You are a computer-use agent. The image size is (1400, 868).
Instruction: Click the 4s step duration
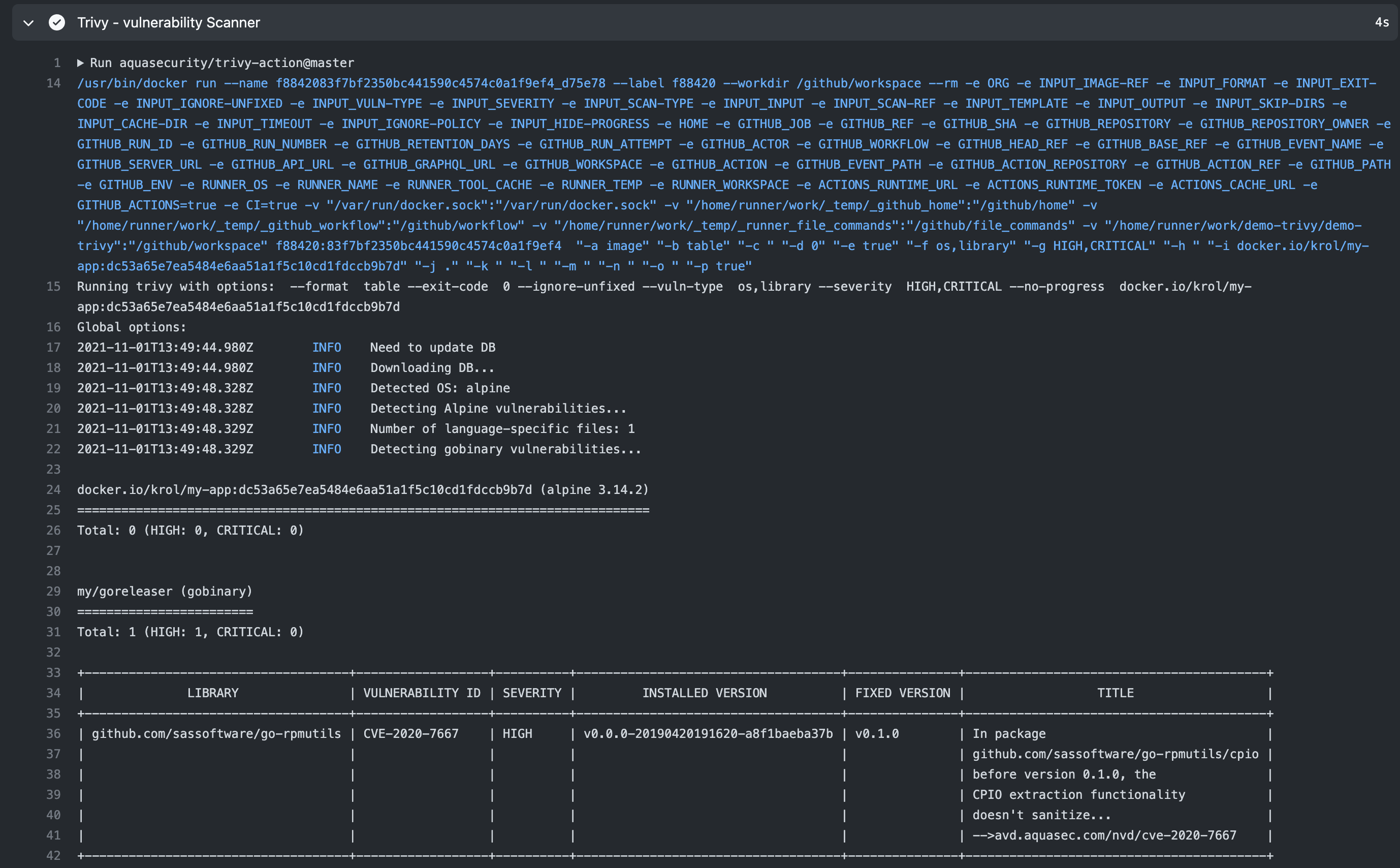1382,22
